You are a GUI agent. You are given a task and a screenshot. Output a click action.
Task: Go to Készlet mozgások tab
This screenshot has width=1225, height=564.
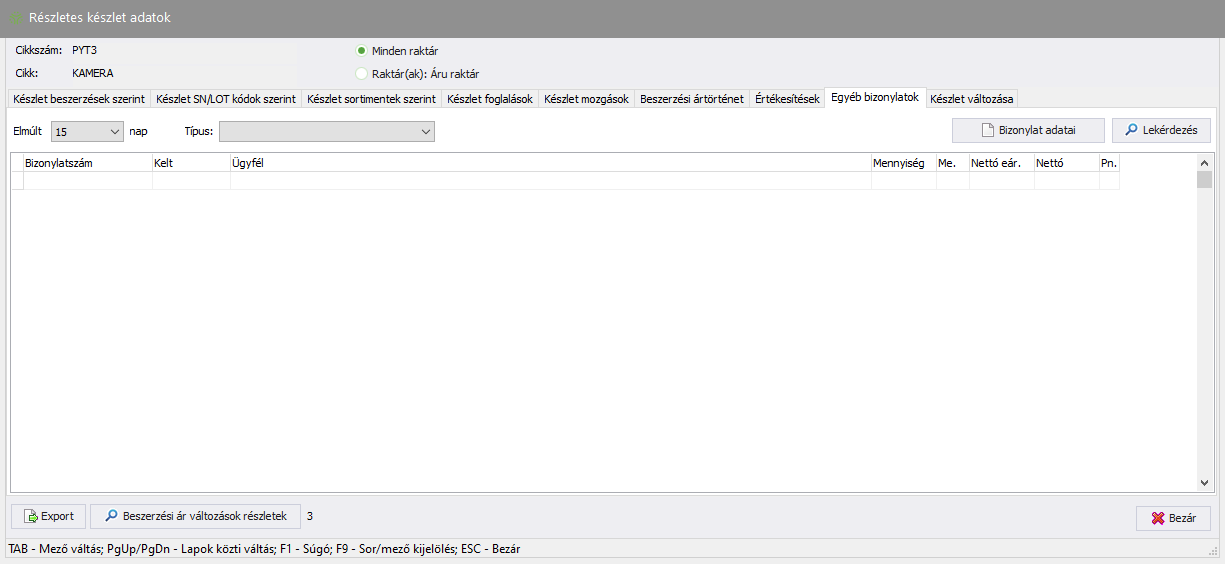coord(586,99)
